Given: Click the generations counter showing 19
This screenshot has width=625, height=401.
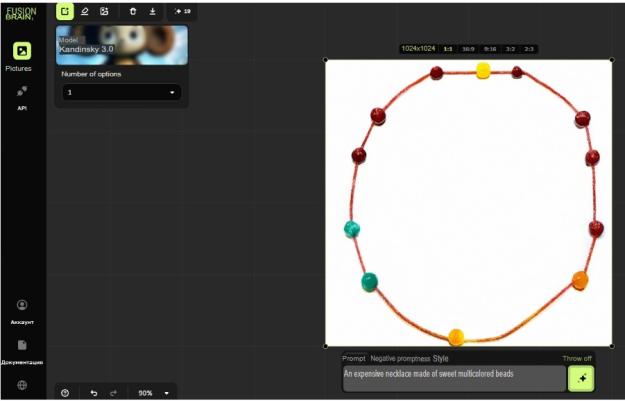Looking at the screenshot, I should tap(182, 11).
